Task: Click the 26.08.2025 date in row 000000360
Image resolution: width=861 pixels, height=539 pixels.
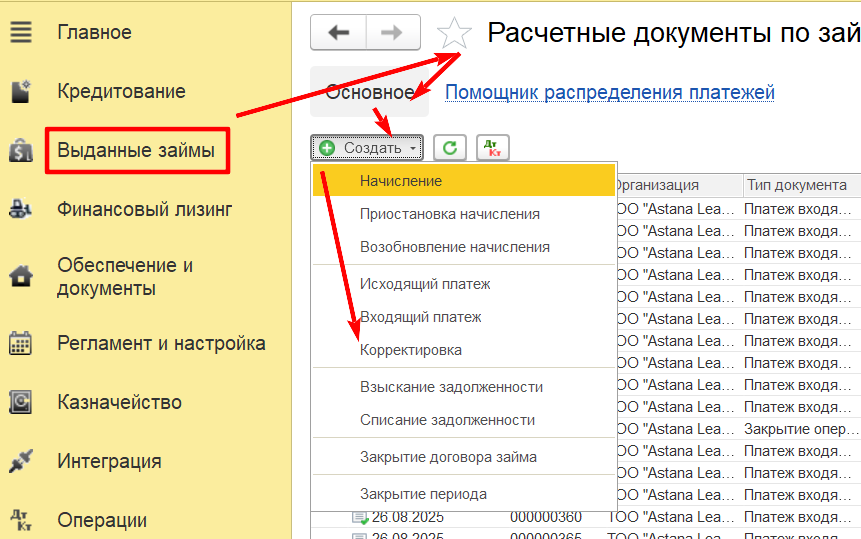Action: tap(407, 517)
